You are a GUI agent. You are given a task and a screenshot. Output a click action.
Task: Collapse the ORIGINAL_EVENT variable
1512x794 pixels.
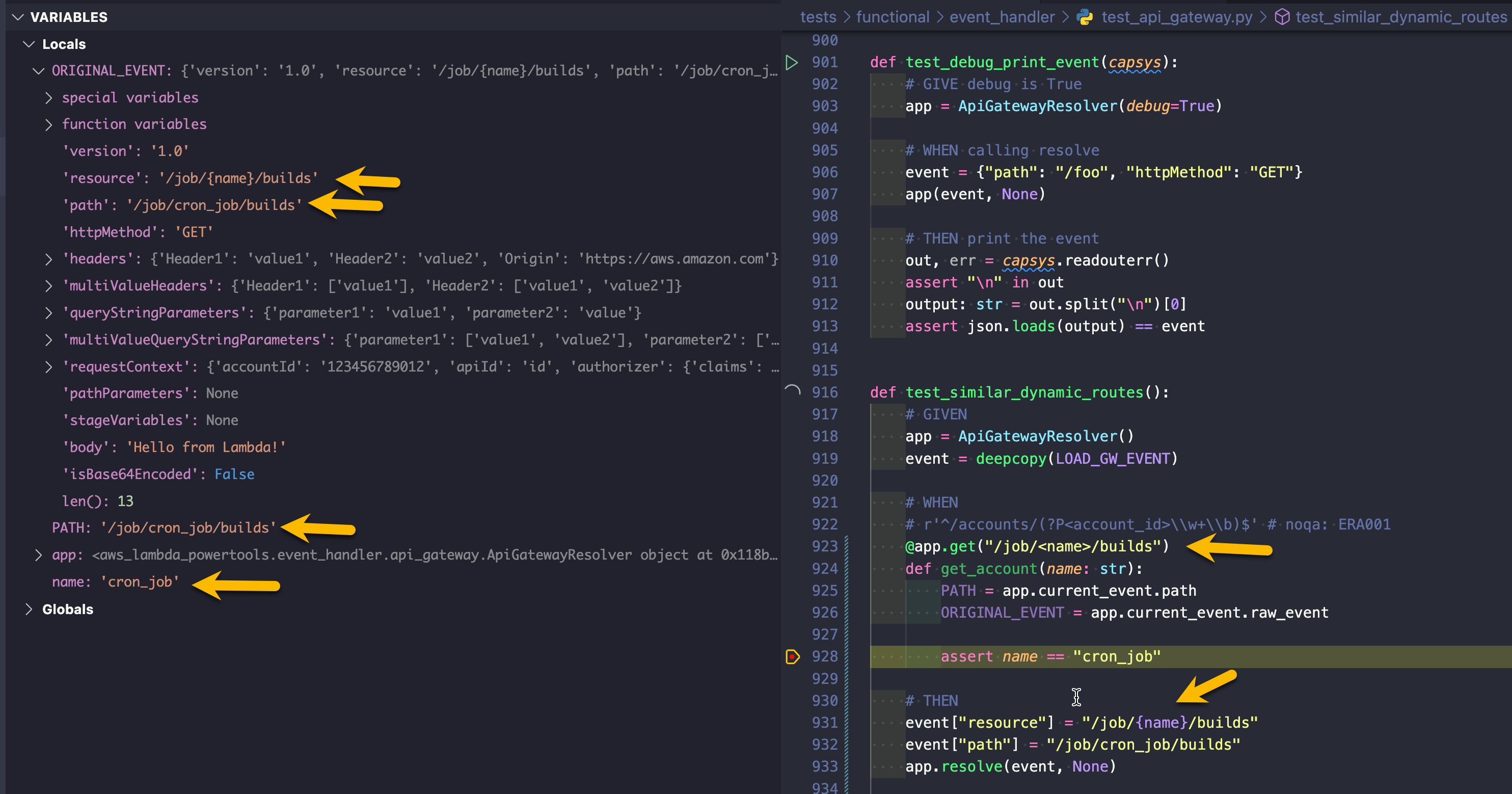pos(39,70)
